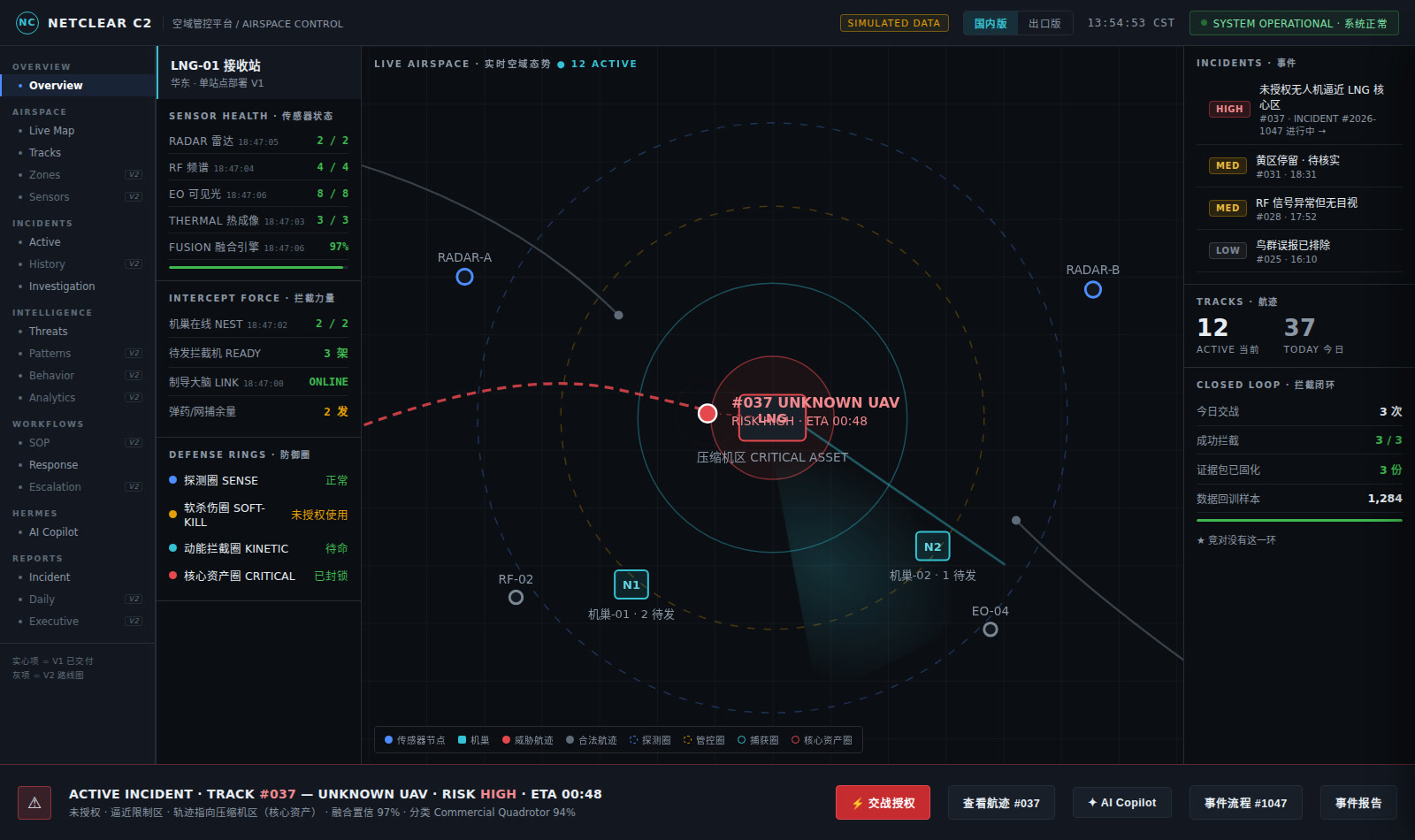Click the NC logo icon
This screenshot has height=840, width=1415.
coord(27,23)
